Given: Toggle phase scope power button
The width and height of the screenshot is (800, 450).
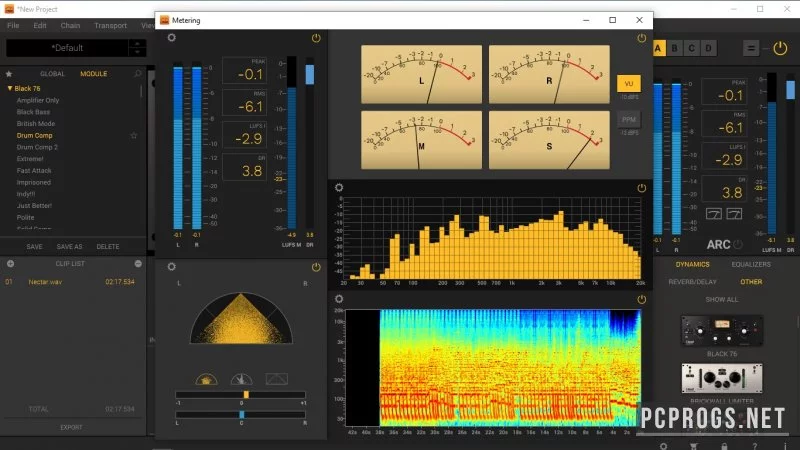Looking at the screenshot, I should click(x=316, y=267).
